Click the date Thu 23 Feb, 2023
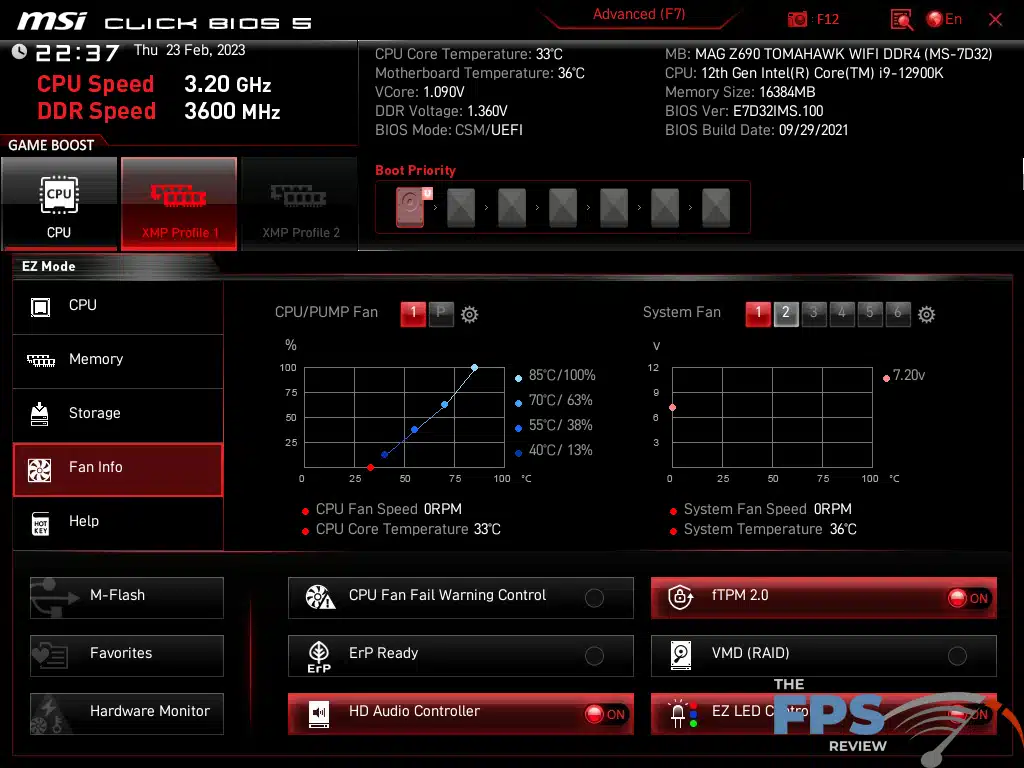The image size is (1024, 768). click(x=189, y=50)
